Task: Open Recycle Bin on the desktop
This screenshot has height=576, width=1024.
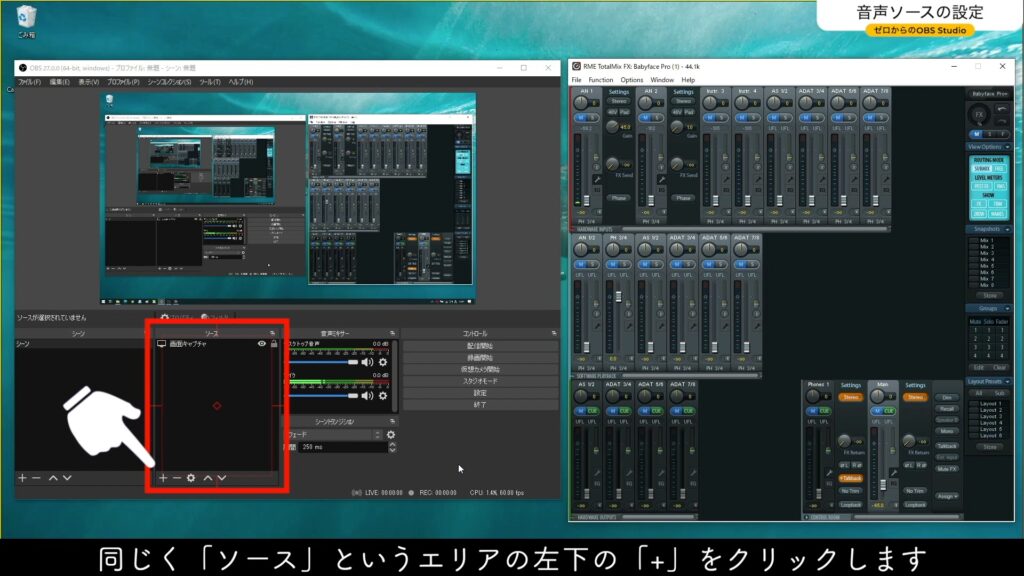Action: click(x=26, y=21)
